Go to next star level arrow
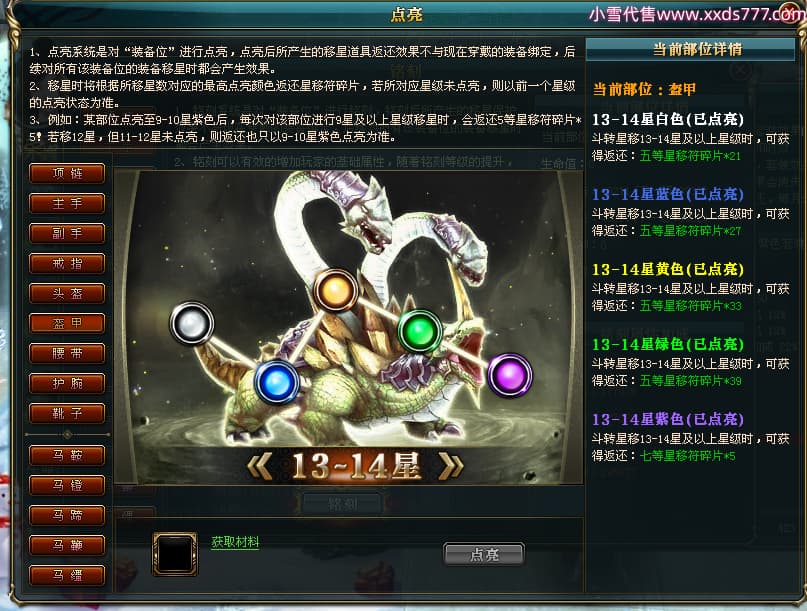The height and width of the screenshot is (611, 807). pos(450,466)
